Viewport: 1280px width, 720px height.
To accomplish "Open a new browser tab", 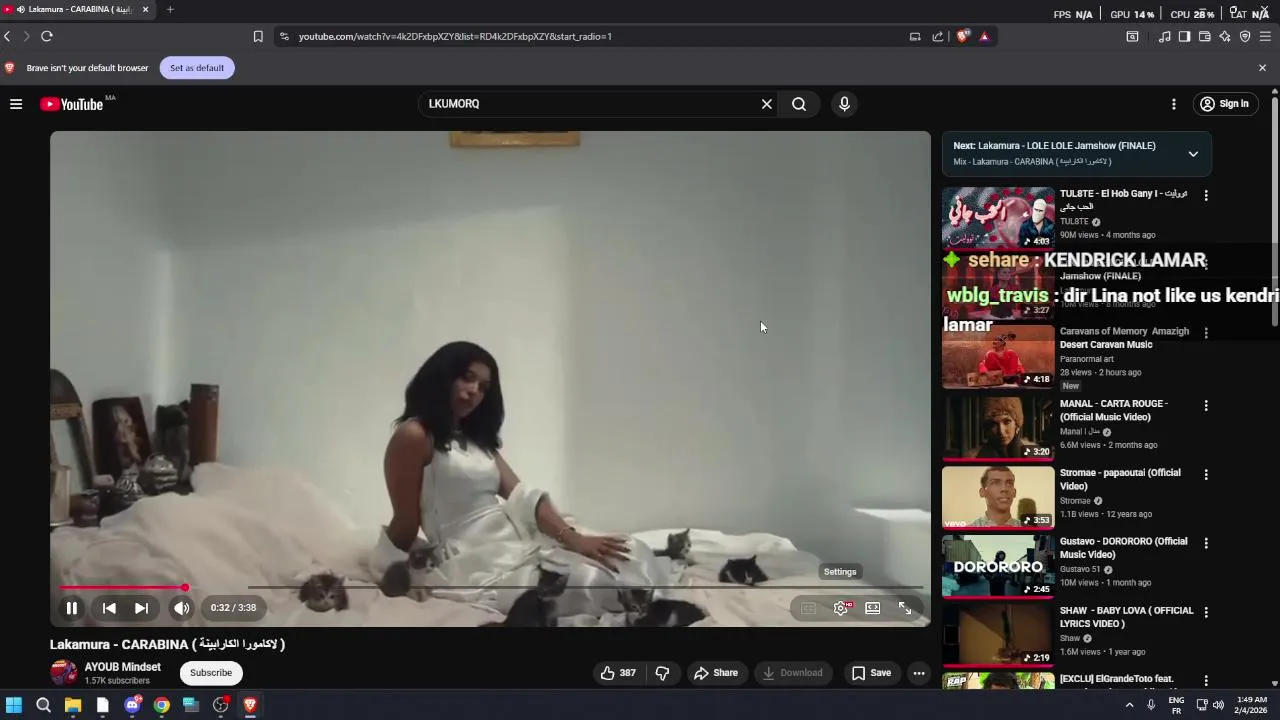I will click(170, 9).
